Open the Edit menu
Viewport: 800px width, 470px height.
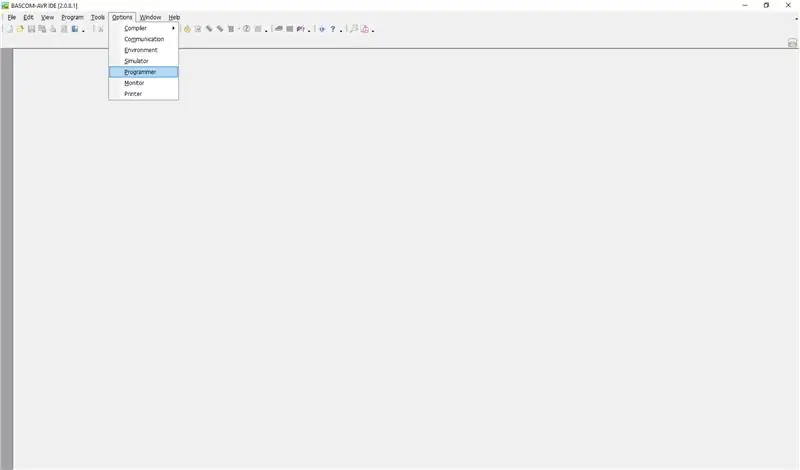point(29,17)
